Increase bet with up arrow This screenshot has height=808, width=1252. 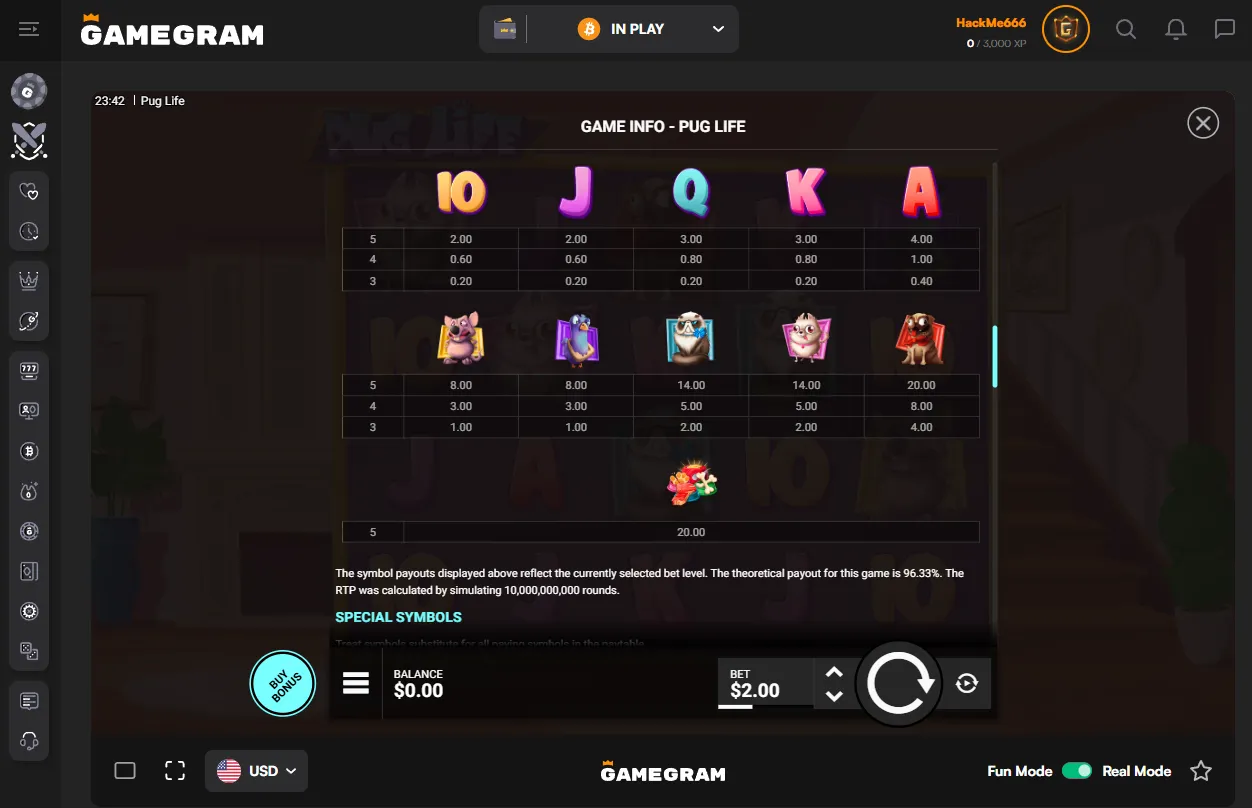835,672
